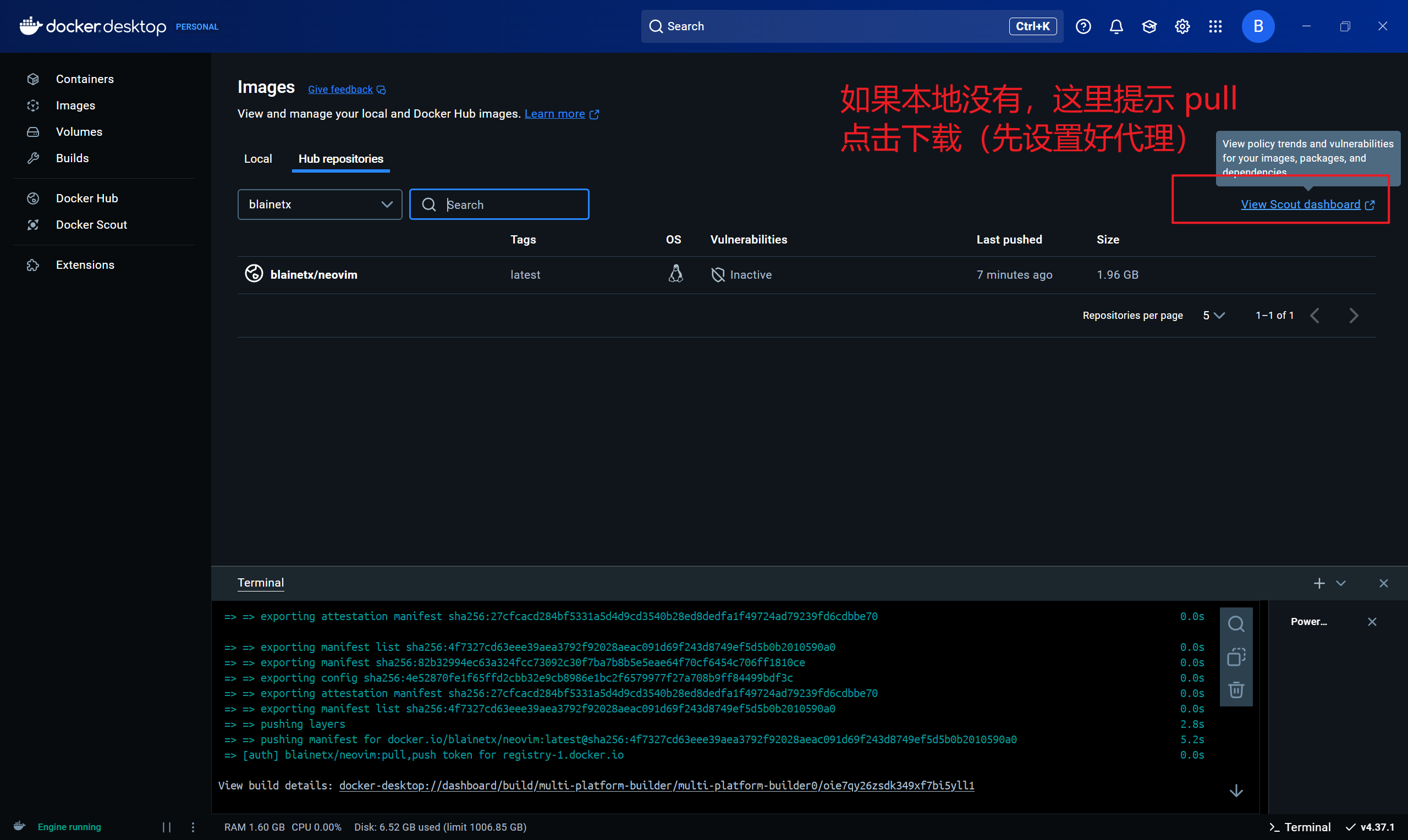Close the PowerShell terminal tab

(1372, 622)
